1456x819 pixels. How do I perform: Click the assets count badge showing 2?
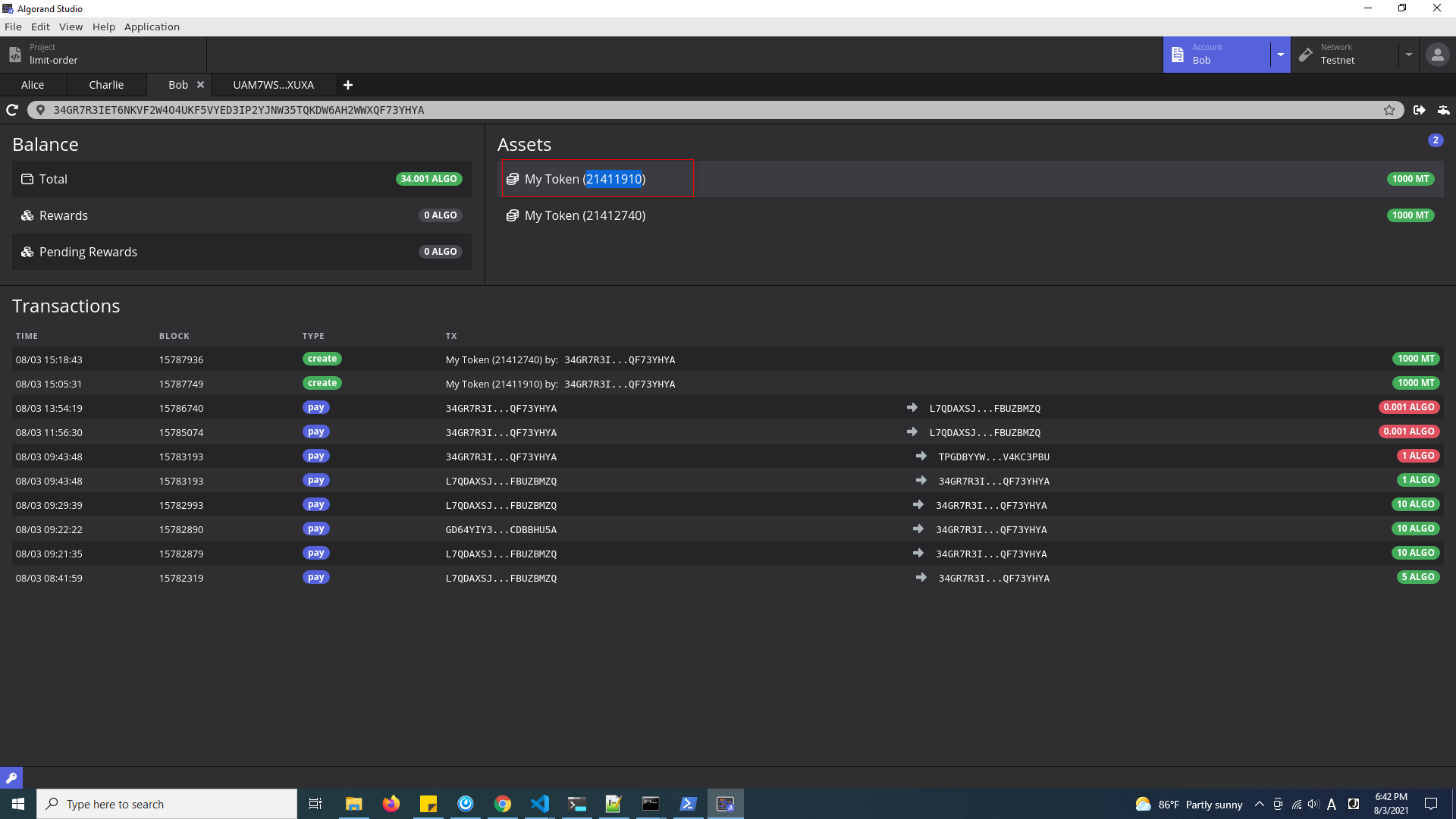[x=1436, y=140]
